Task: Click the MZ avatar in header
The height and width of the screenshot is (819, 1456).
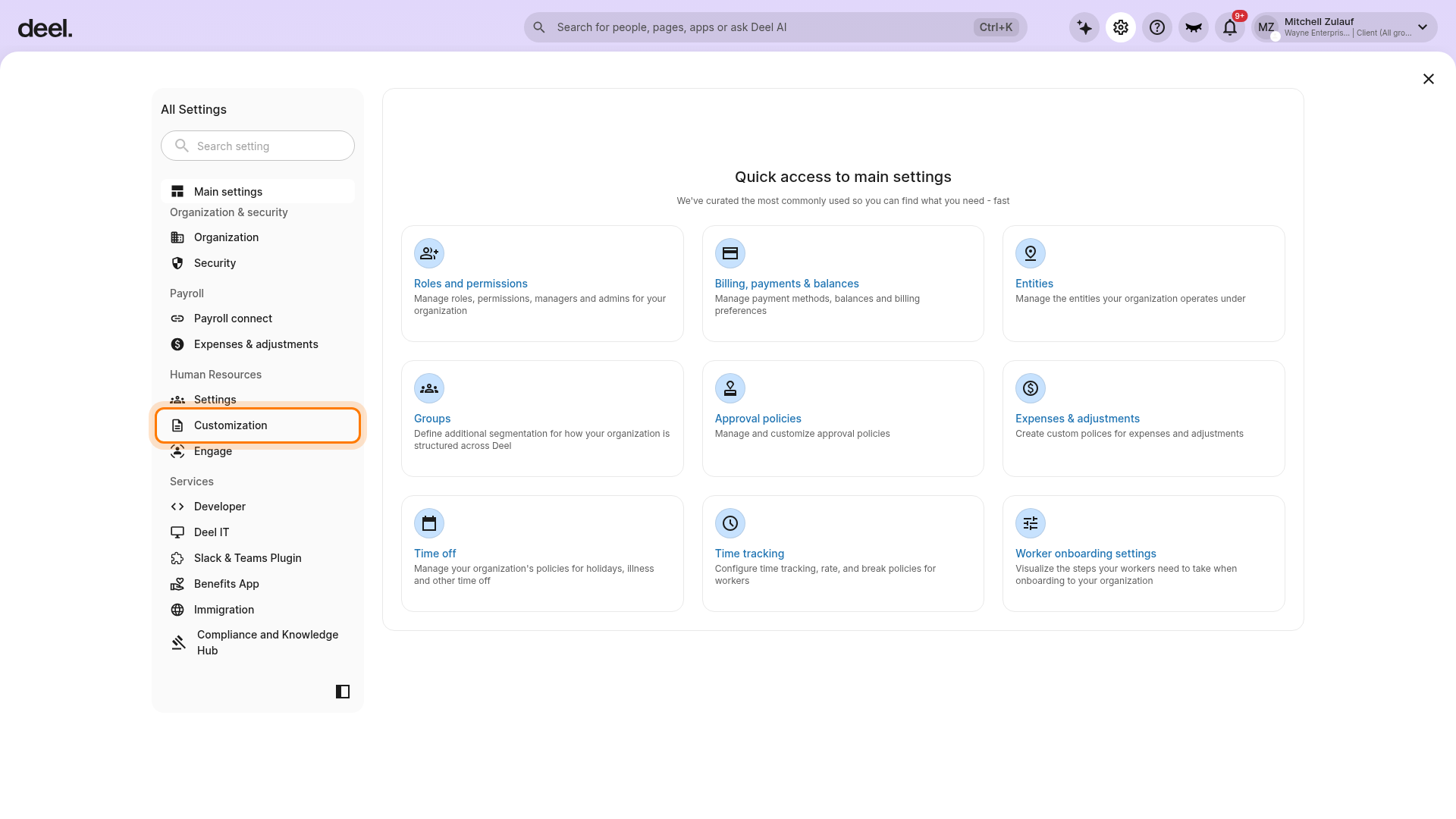Action: 1266,27
